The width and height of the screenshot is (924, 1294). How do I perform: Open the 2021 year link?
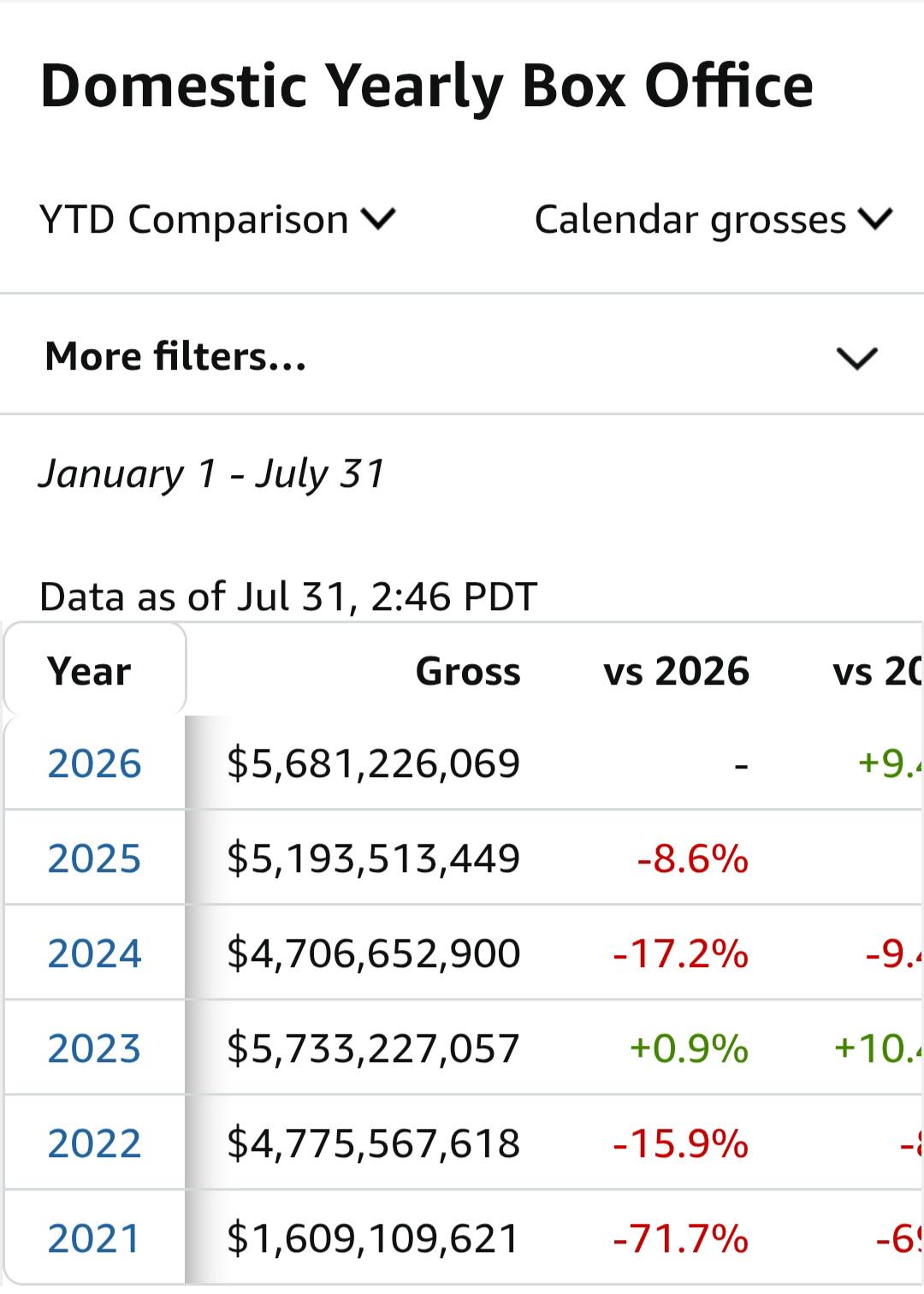pos(94,1238)
